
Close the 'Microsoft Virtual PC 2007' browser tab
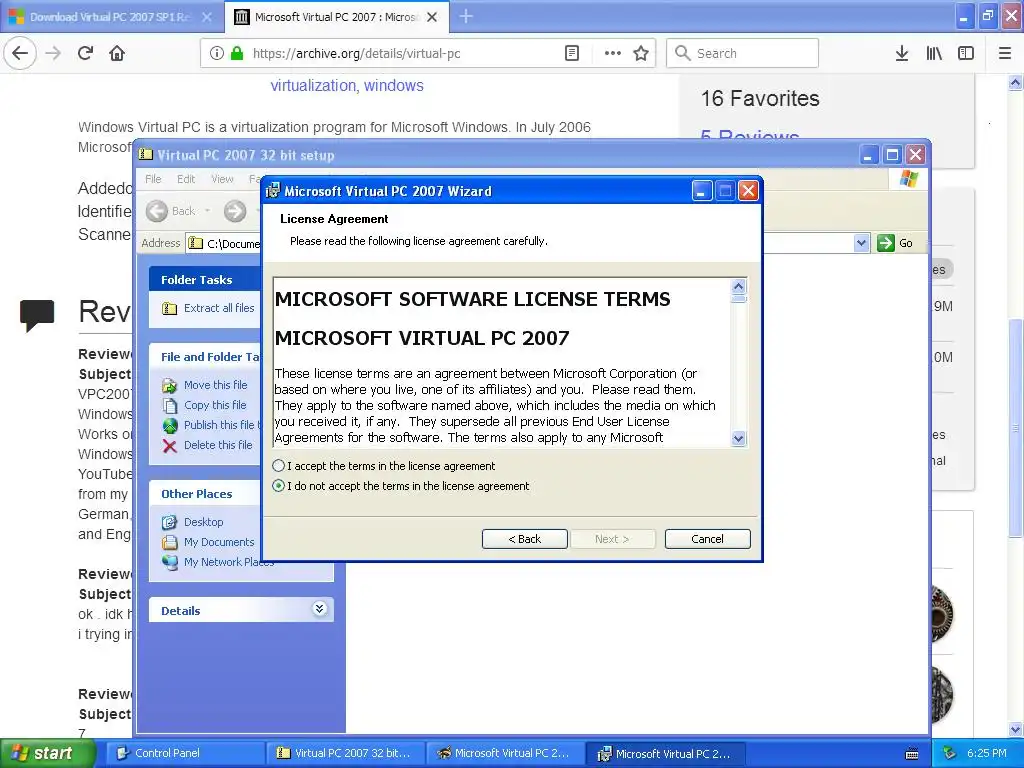(432, 17)
